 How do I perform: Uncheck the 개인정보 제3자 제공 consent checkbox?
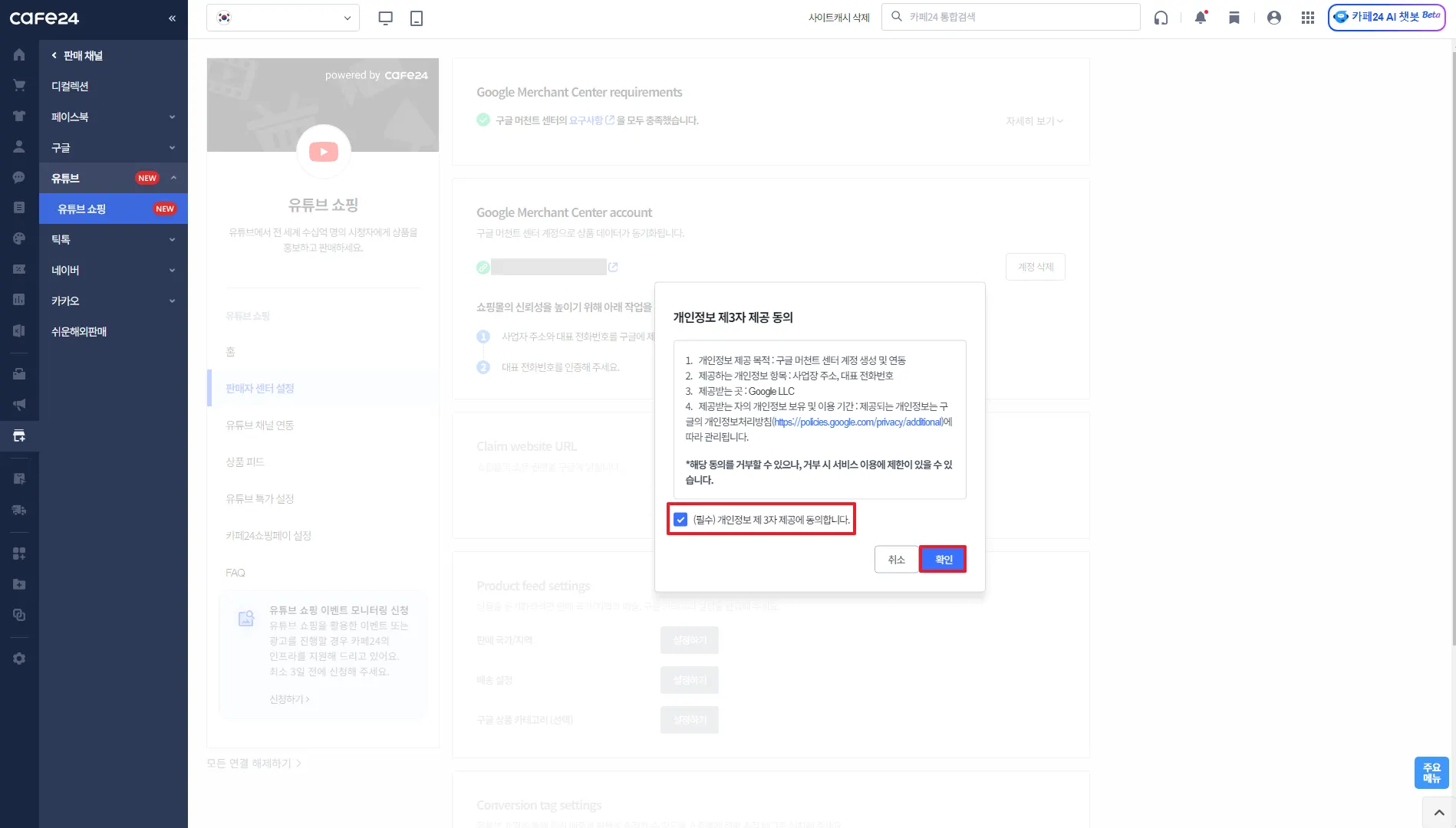point(680,520)
